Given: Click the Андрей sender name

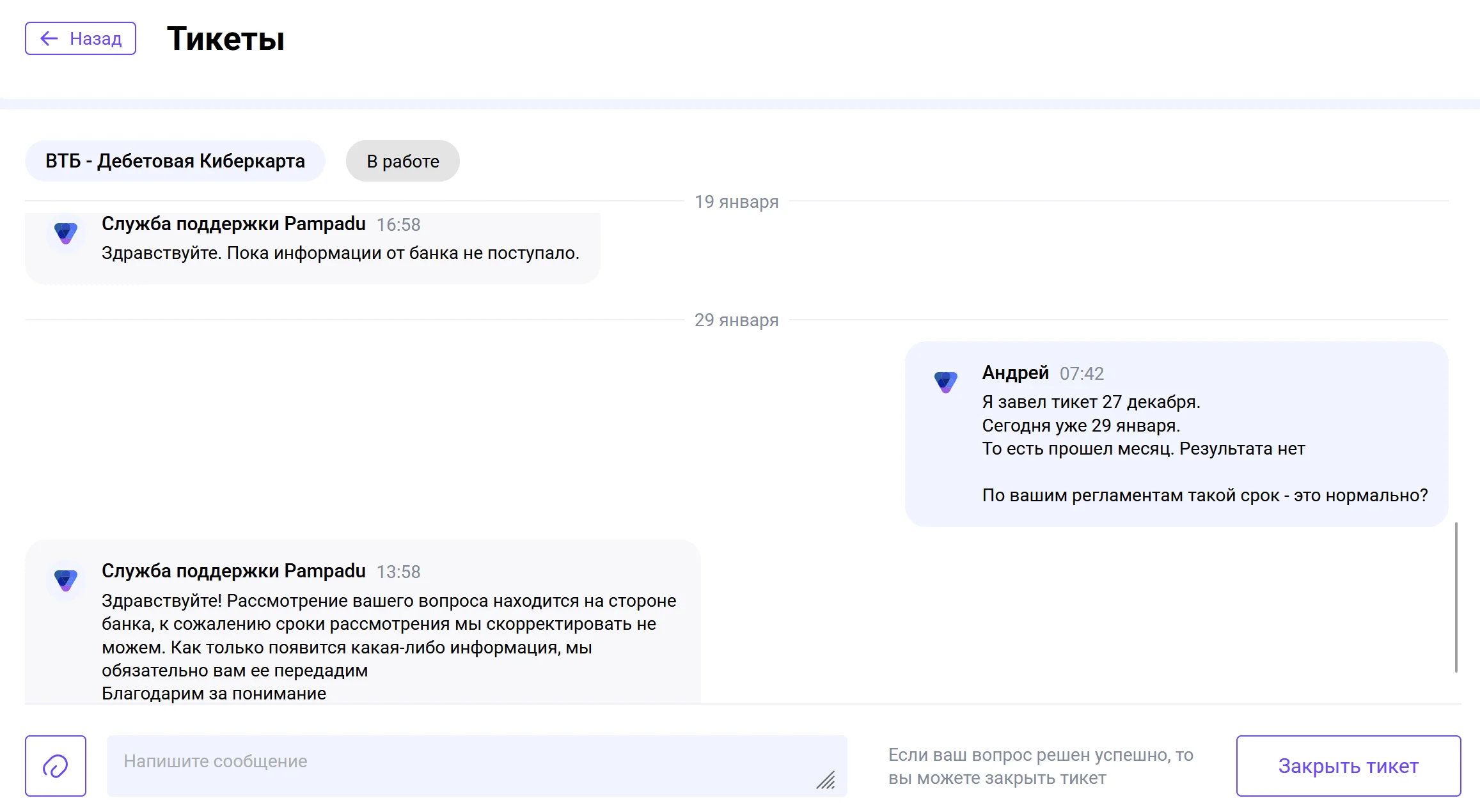Looking at the screenshot, I should click(x=1016, y=373).
